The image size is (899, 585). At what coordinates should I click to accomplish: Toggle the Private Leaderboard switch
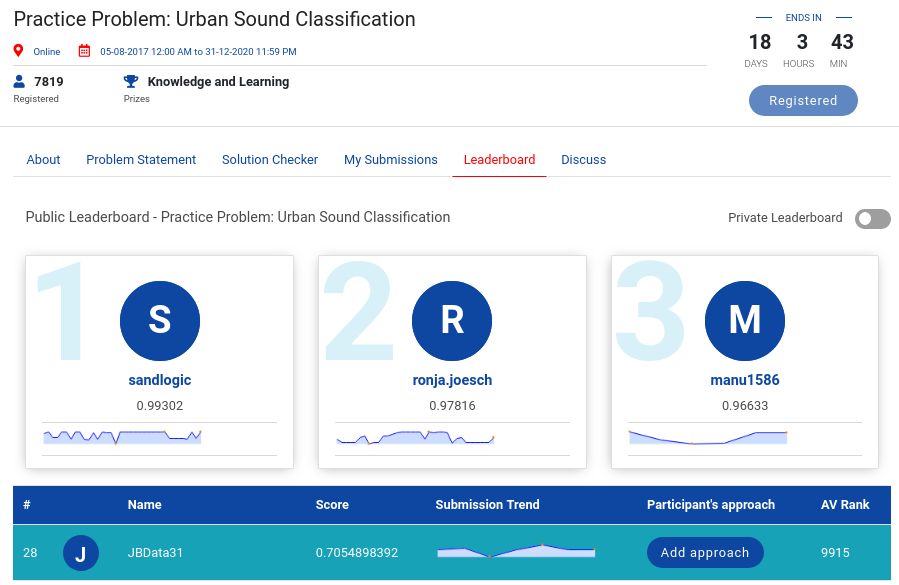pos(872,218)
